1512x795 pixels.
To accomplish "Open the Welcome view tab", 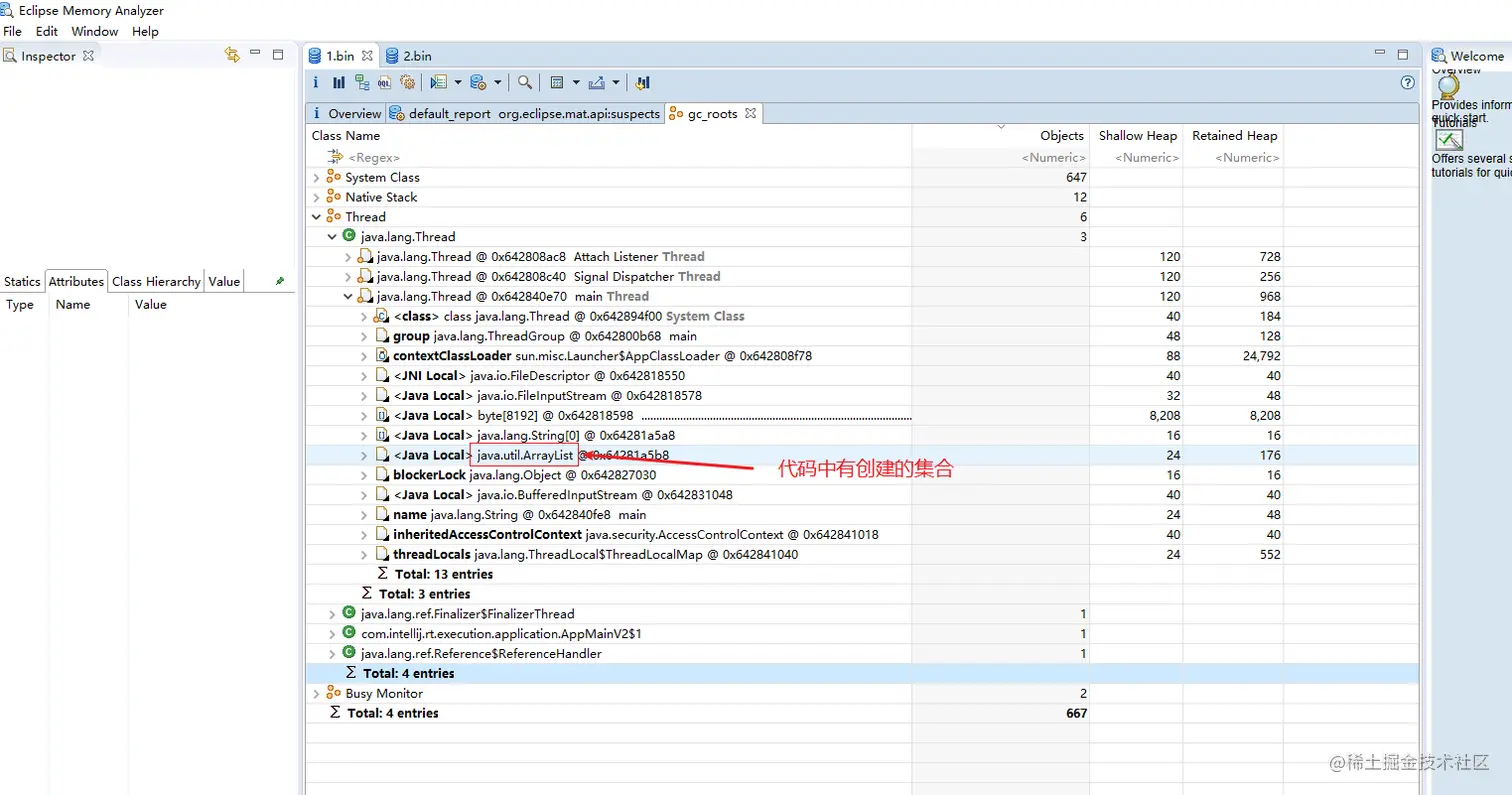I will 1469,56.
